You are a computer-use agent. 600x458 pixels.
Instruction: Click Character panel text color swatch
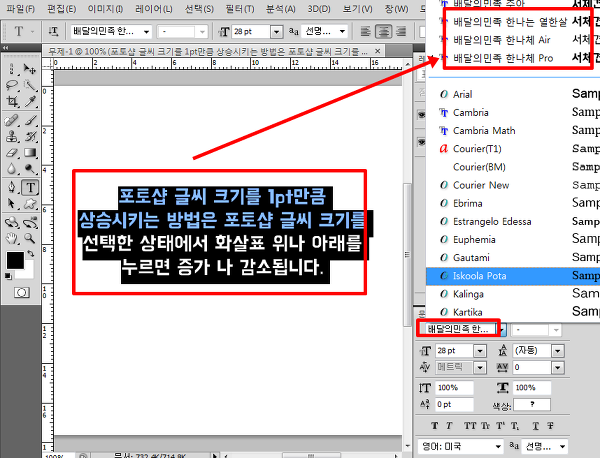tap(532, 404)
